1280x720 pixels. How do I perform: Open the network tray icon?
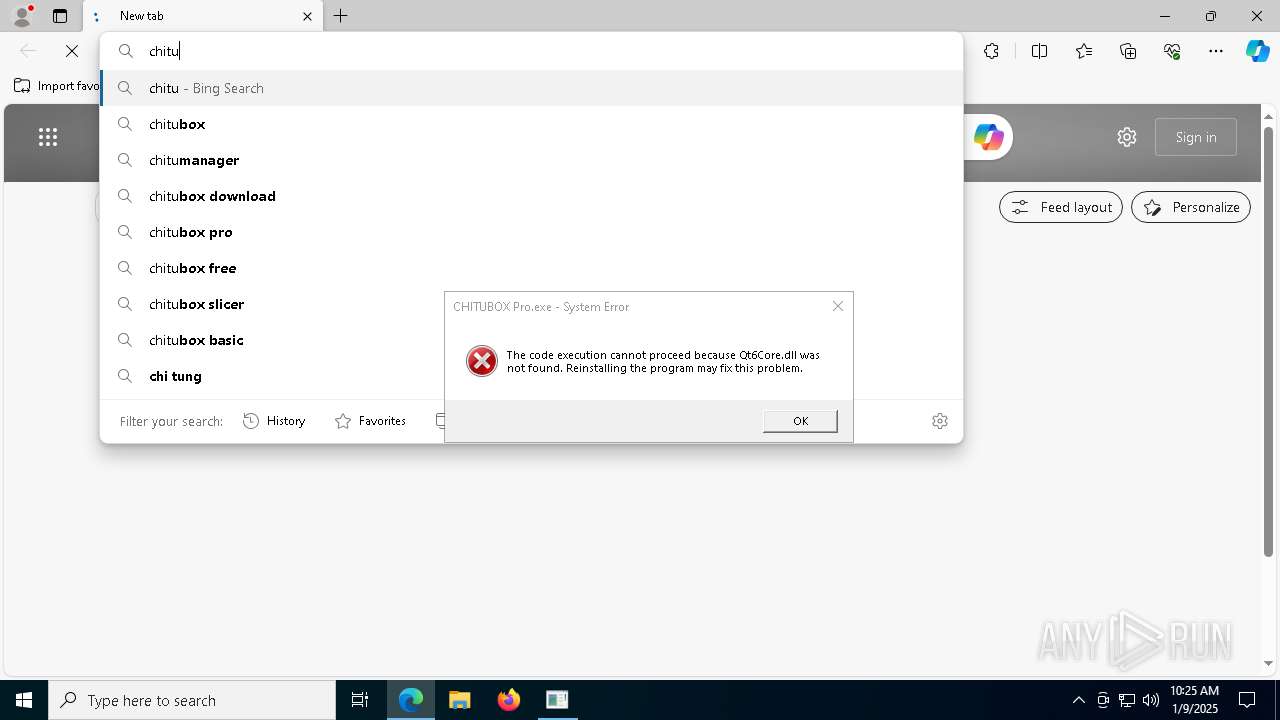(x=1127, y=700)
